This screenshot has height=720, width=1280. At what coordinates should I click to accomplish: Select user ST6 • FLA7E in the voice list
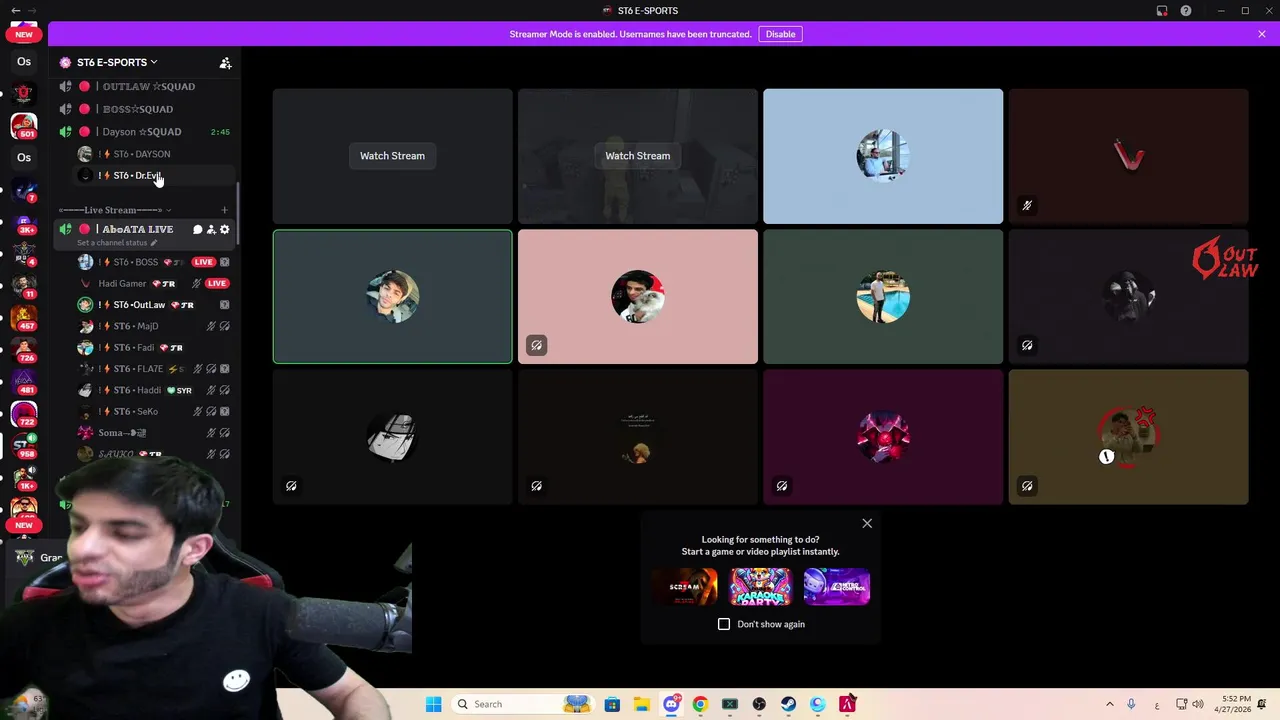pos(155,369)
